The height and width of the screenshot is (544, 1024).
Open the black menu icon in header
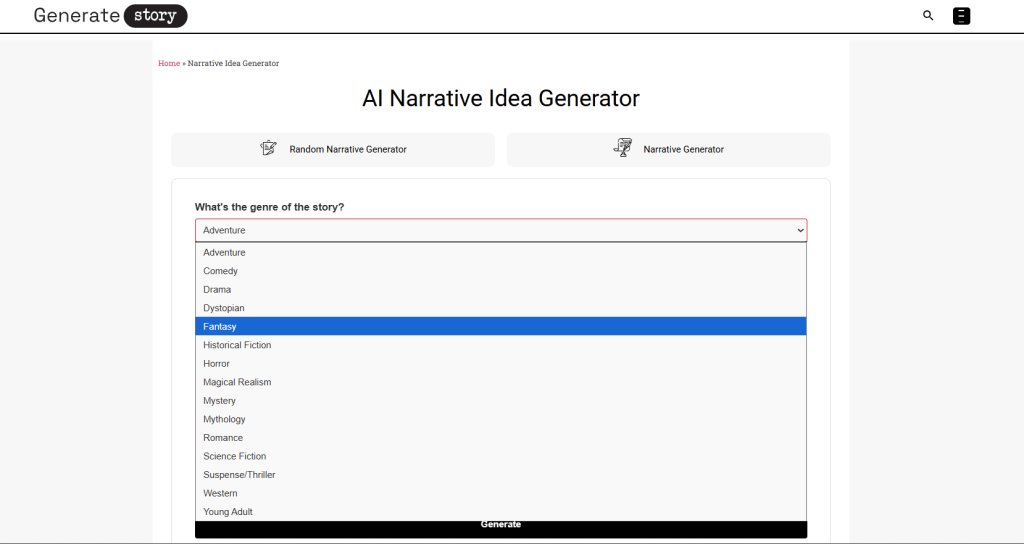pos(961,16)
